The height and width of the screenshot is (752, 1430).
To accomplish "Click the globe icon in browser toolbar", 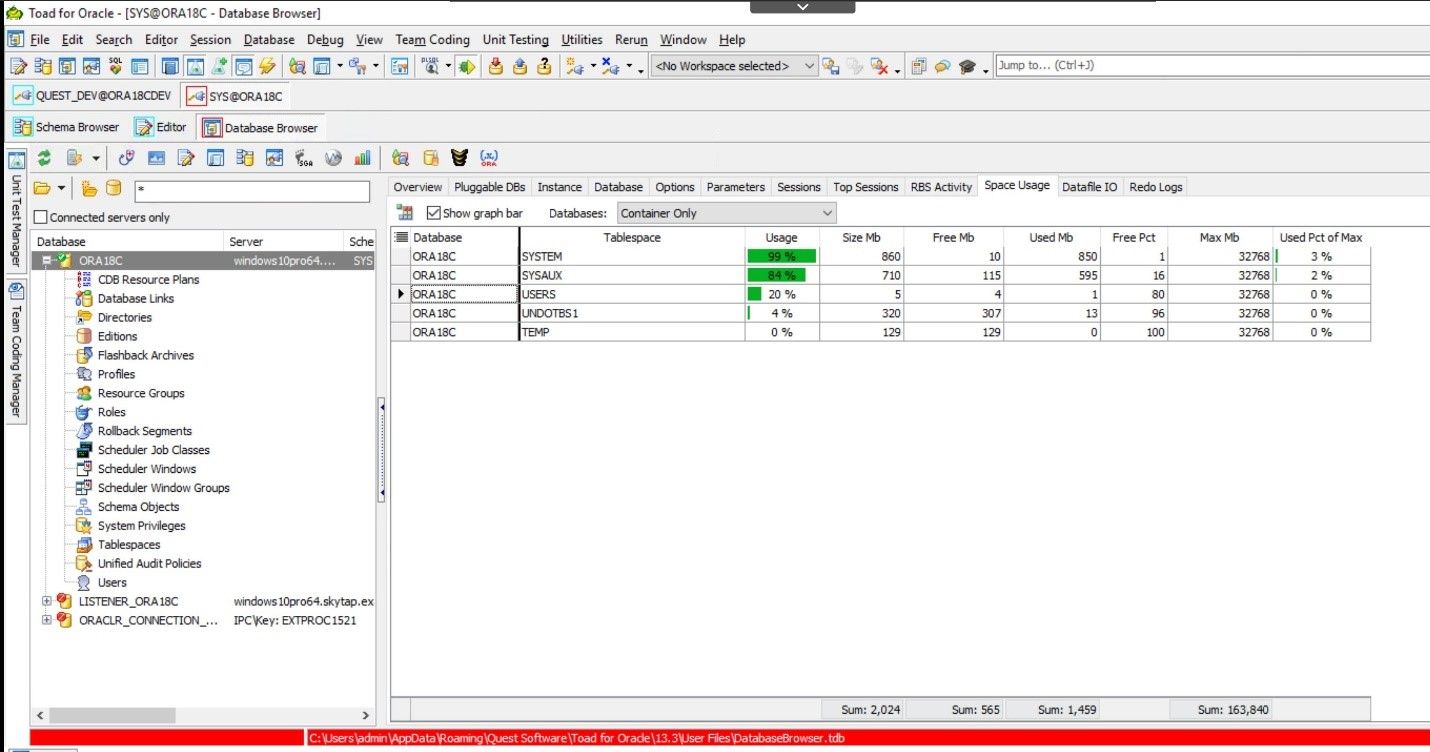I will tap(333, 158).
